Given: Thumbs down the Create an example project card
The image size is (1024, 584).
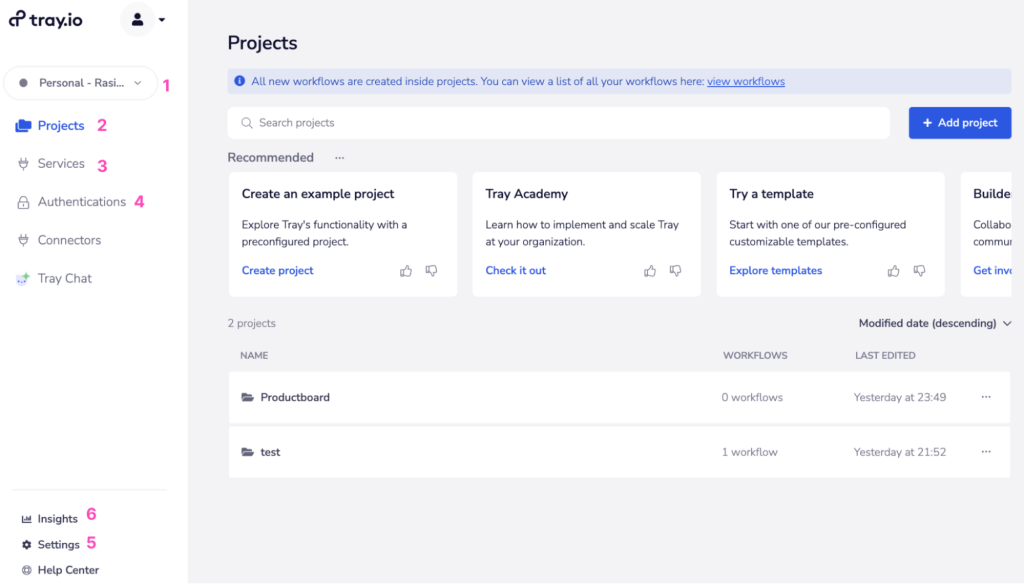Looking at the screenshot, I should (x=431, y=270).
